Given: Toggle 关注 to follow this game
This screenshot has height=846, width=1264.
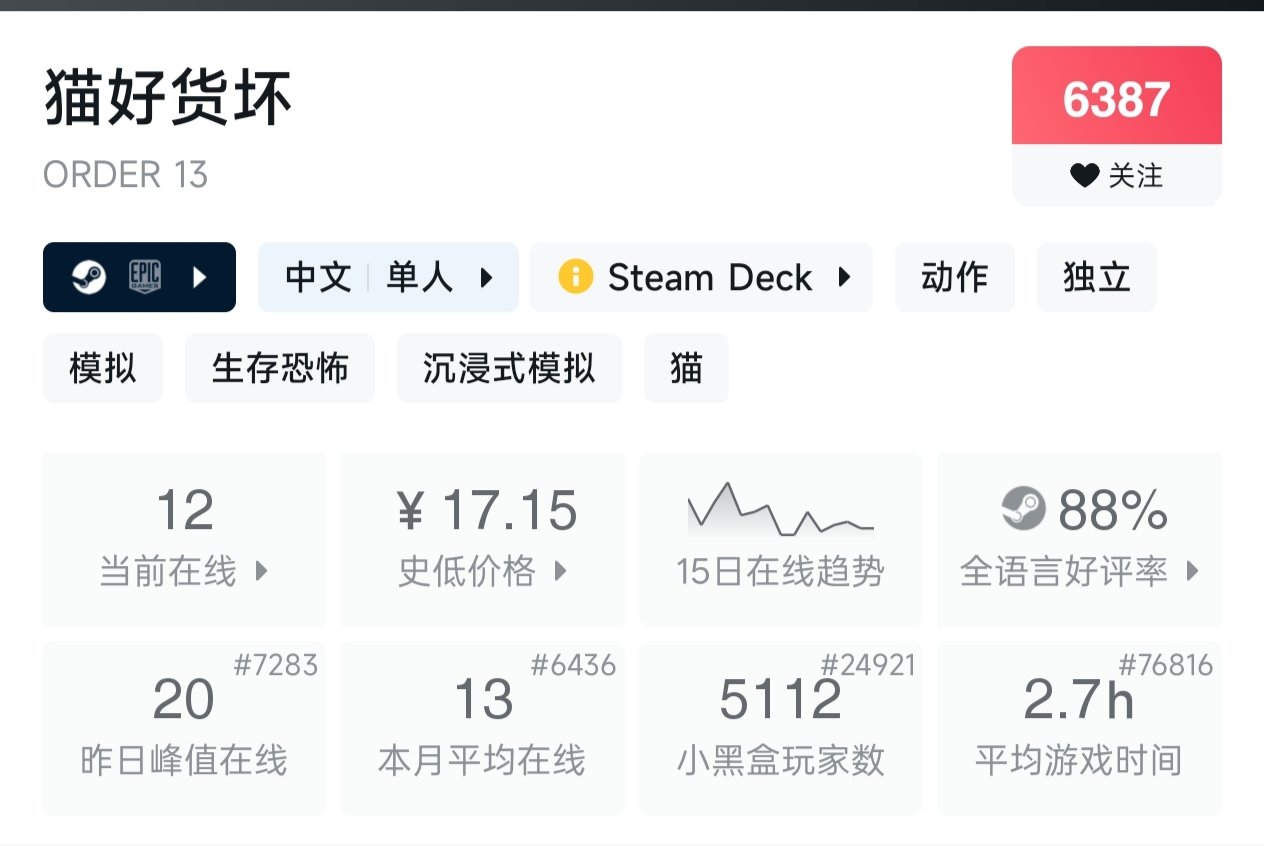Looking at the screenshot, I should [1117, 176].
